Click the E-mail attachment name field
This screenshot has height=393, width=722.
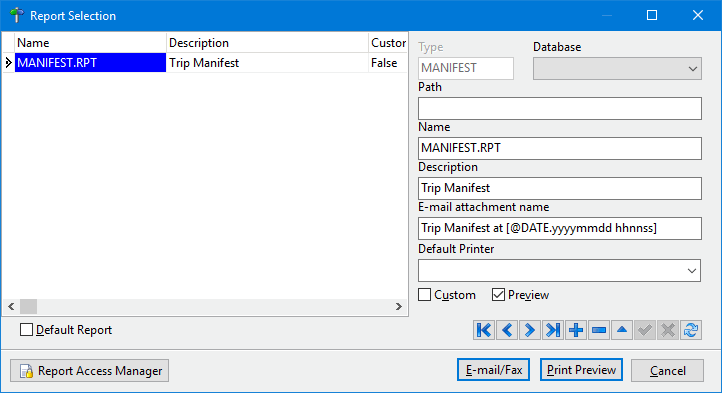560,228
